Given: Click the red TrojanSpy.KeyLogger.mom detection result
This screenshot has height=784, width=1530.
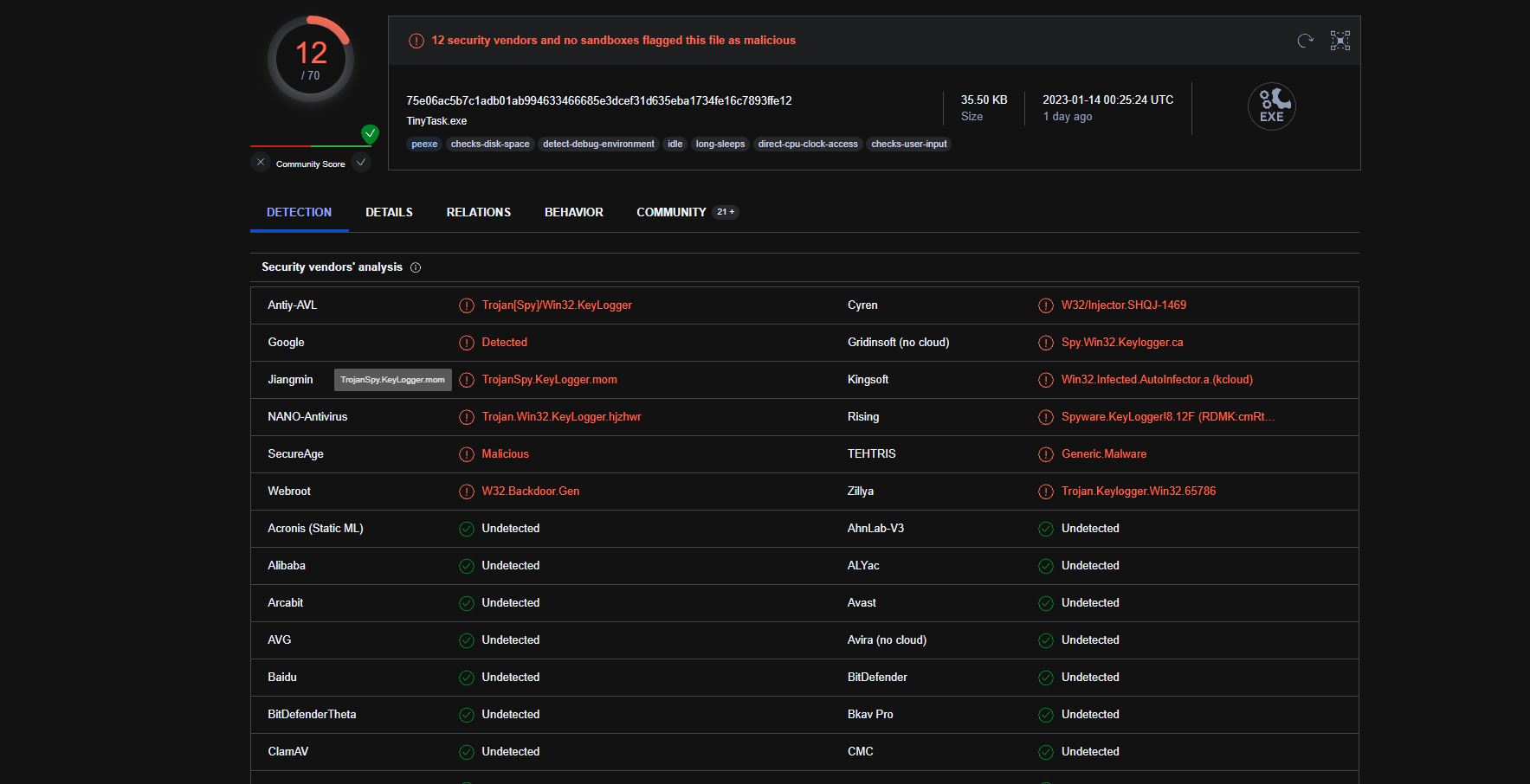Looking at the screenshot, I should coord(550,380).
